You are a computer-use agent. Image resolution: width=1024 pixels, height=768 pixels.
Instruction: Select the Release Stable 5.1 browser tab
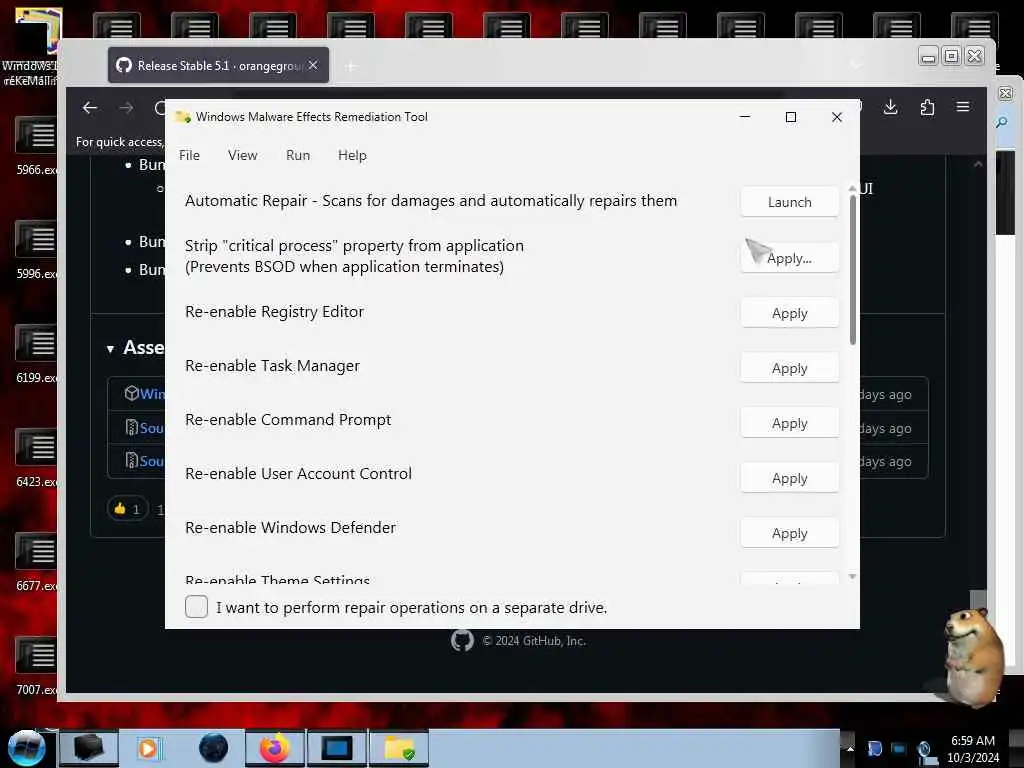218,65
